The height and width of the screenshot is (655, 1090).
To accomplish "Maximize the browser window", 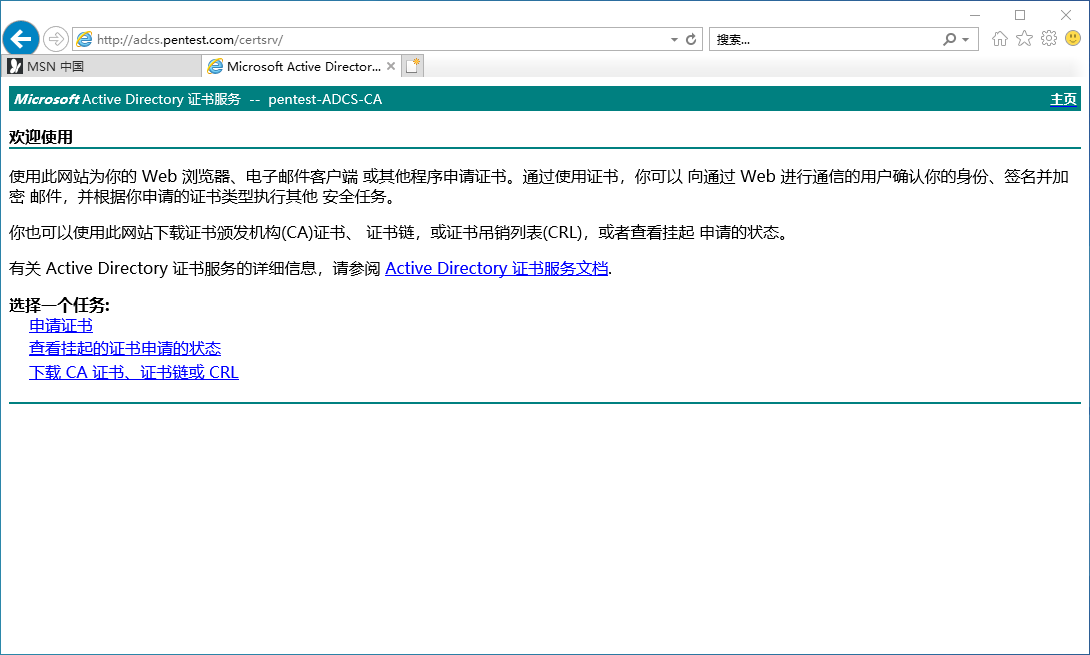I will click(x=1020, y=15).
